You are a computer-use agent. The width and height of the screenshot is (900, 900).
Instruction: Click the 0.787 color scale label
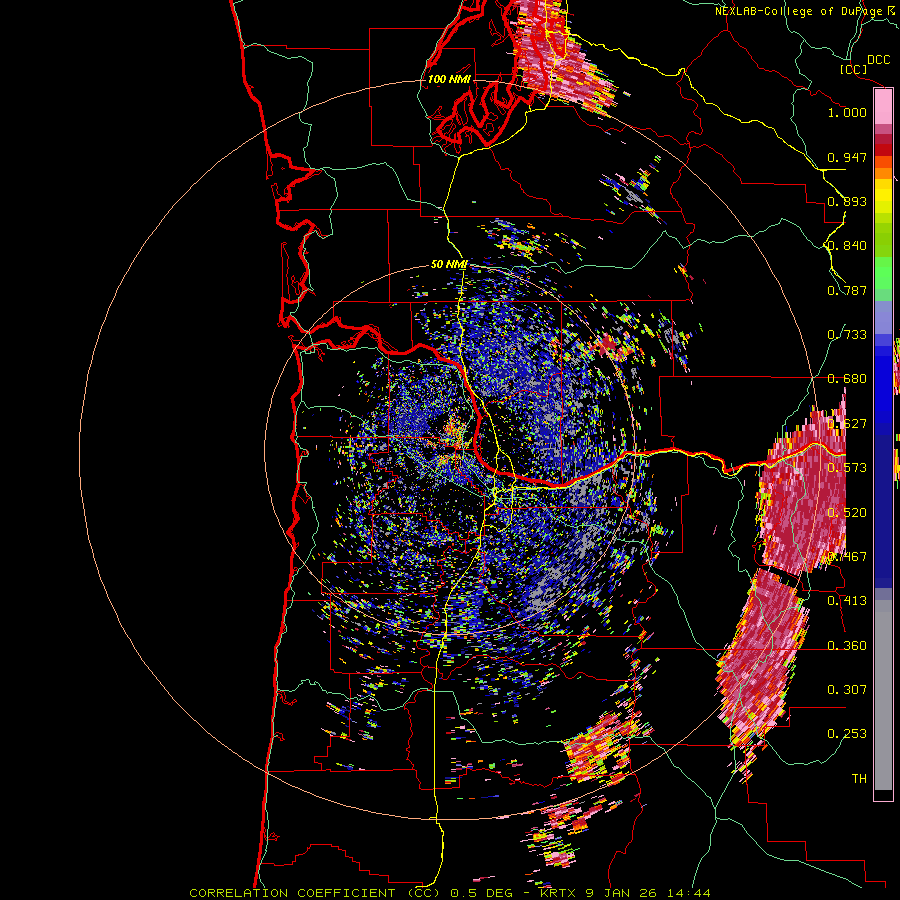pyautogui.click(x=847, y=290)
